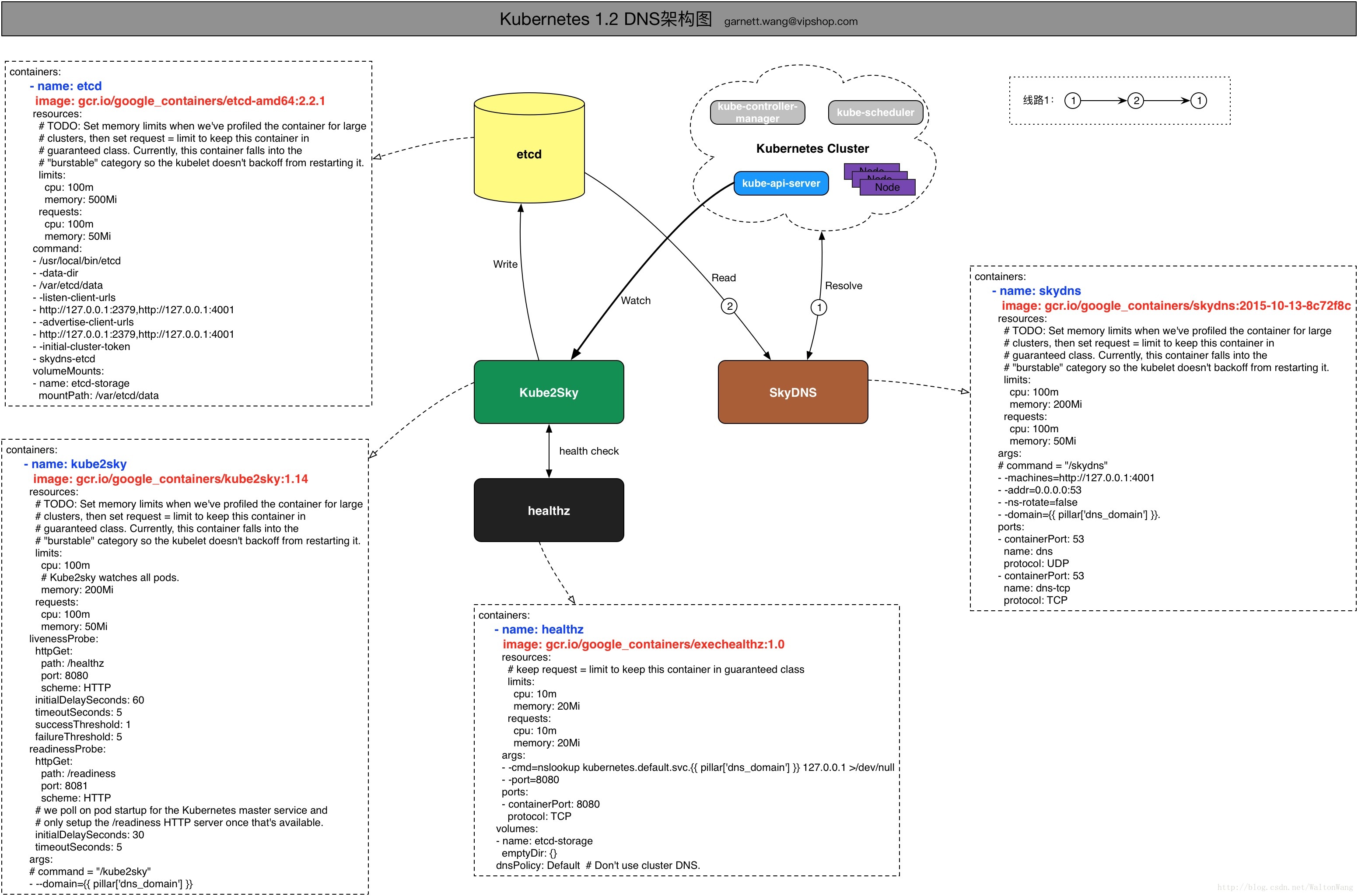Viewport: 1358px width, 896px height.
Task: Click 'mountPath: /var/etcd/data' line
Action: coord(98,396)
